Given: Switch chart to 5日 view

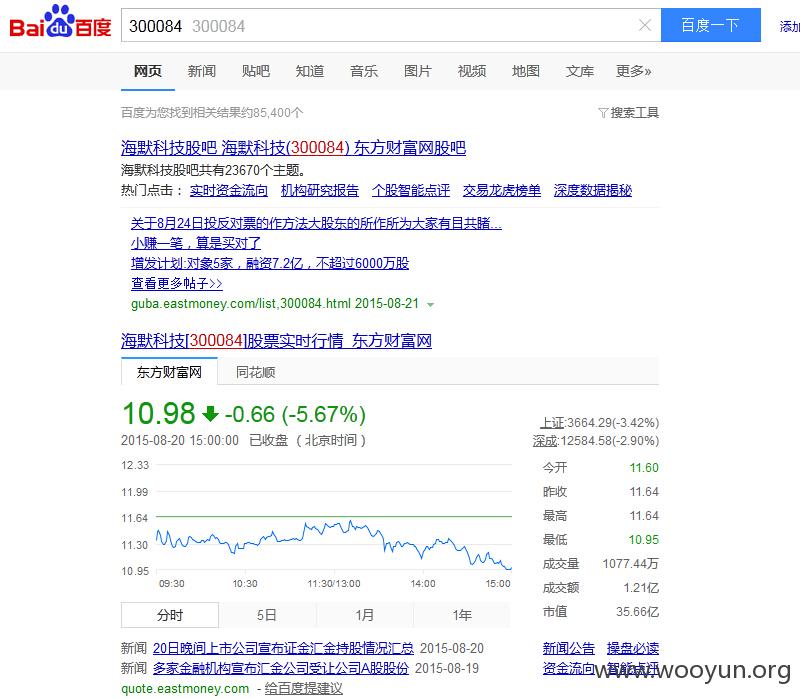Looking at the screenshot, I should pos(266,615).
